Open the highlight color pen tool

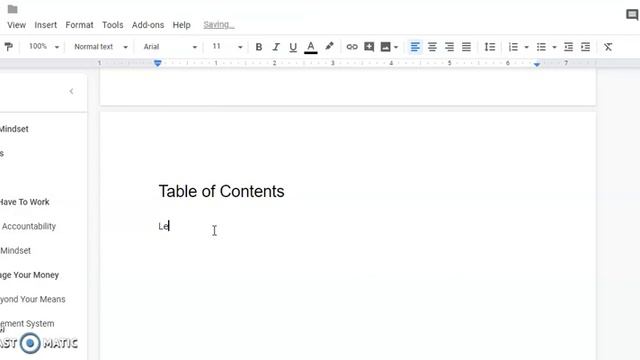[329, 47]
